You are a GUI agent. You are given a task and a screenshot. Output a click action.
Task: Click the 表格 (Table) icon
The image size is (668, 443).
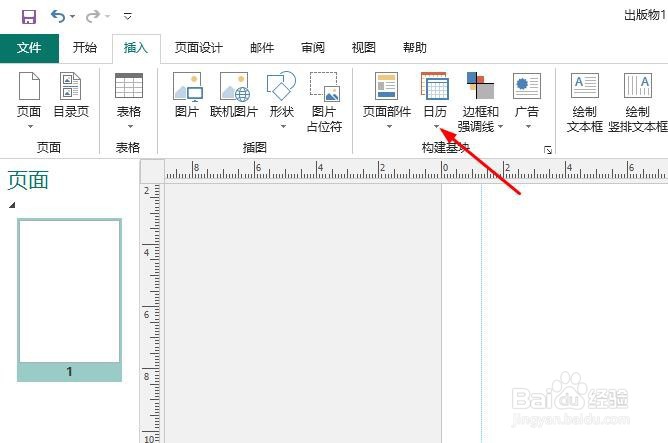point(129,86)
